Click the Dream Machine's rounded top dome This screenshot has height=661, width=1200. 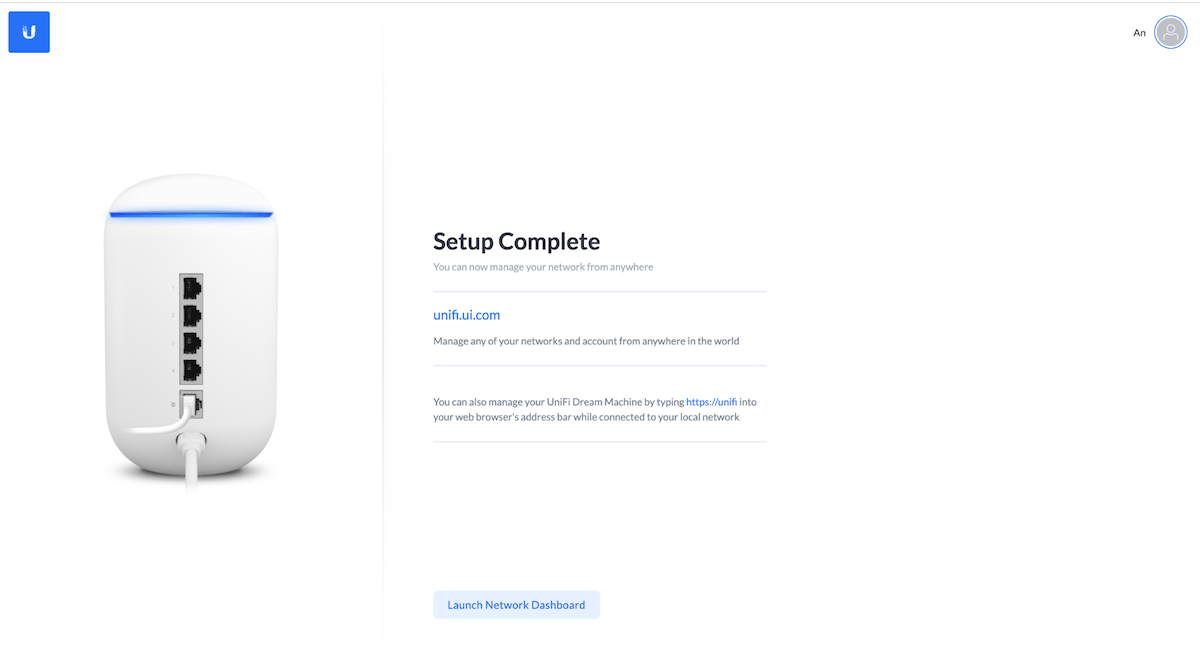tap(190, 193)
